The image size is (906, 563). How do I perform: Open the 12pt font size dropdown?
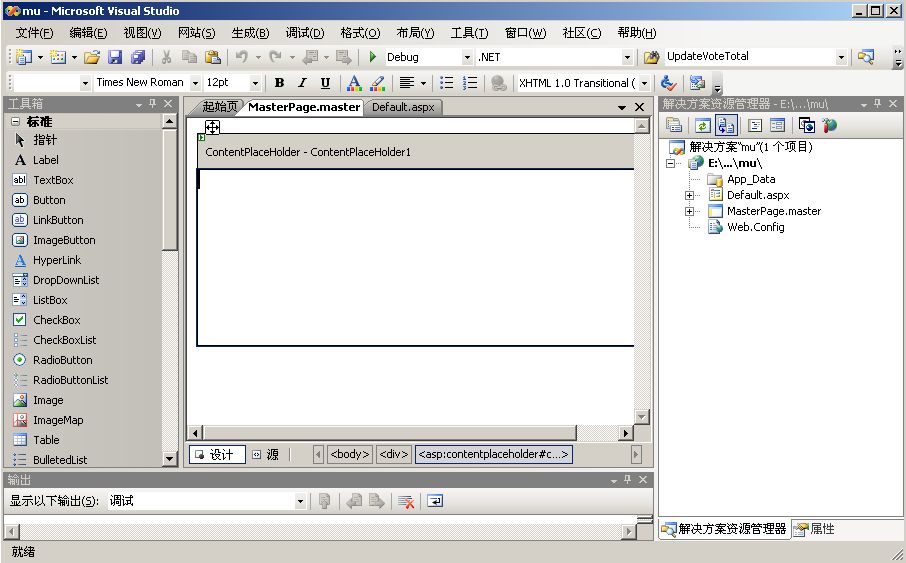pos(255,83)
